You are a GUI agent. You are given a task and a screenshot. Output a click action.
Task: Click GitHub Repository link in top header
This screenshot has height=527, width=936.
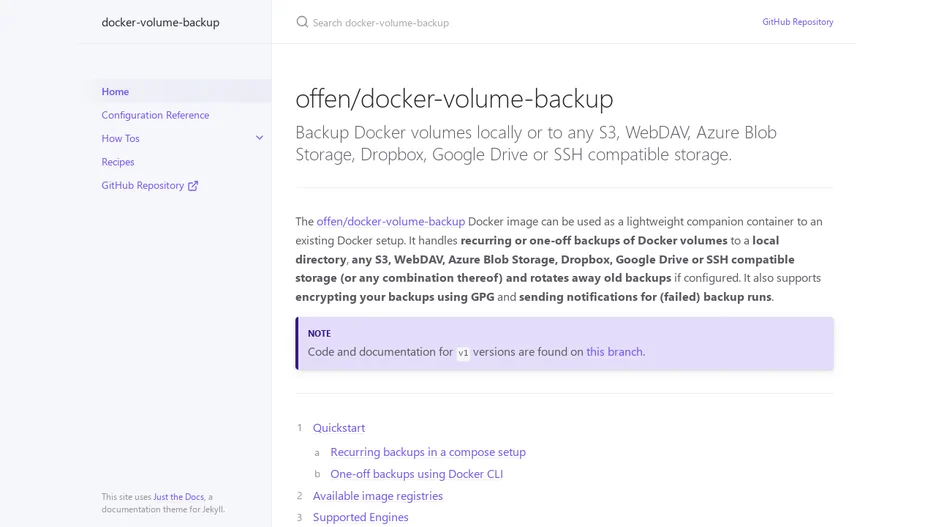[798, 21]
